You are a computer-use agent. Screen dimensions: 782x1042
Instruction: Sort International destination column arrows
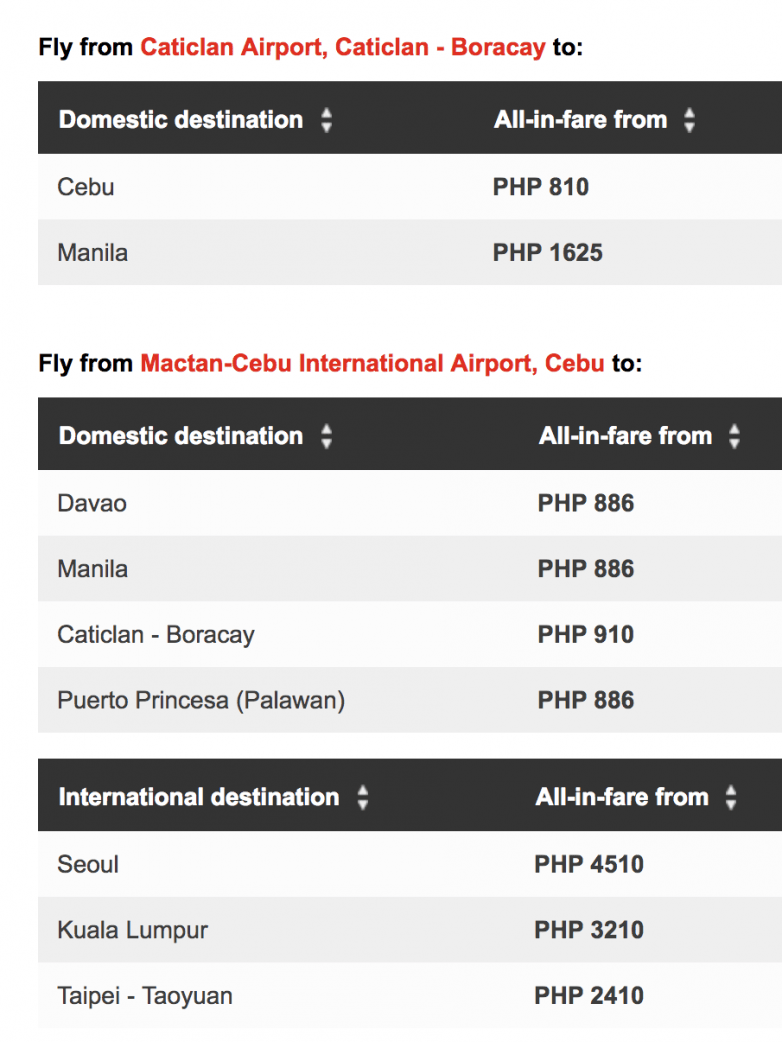pos(362,798)
